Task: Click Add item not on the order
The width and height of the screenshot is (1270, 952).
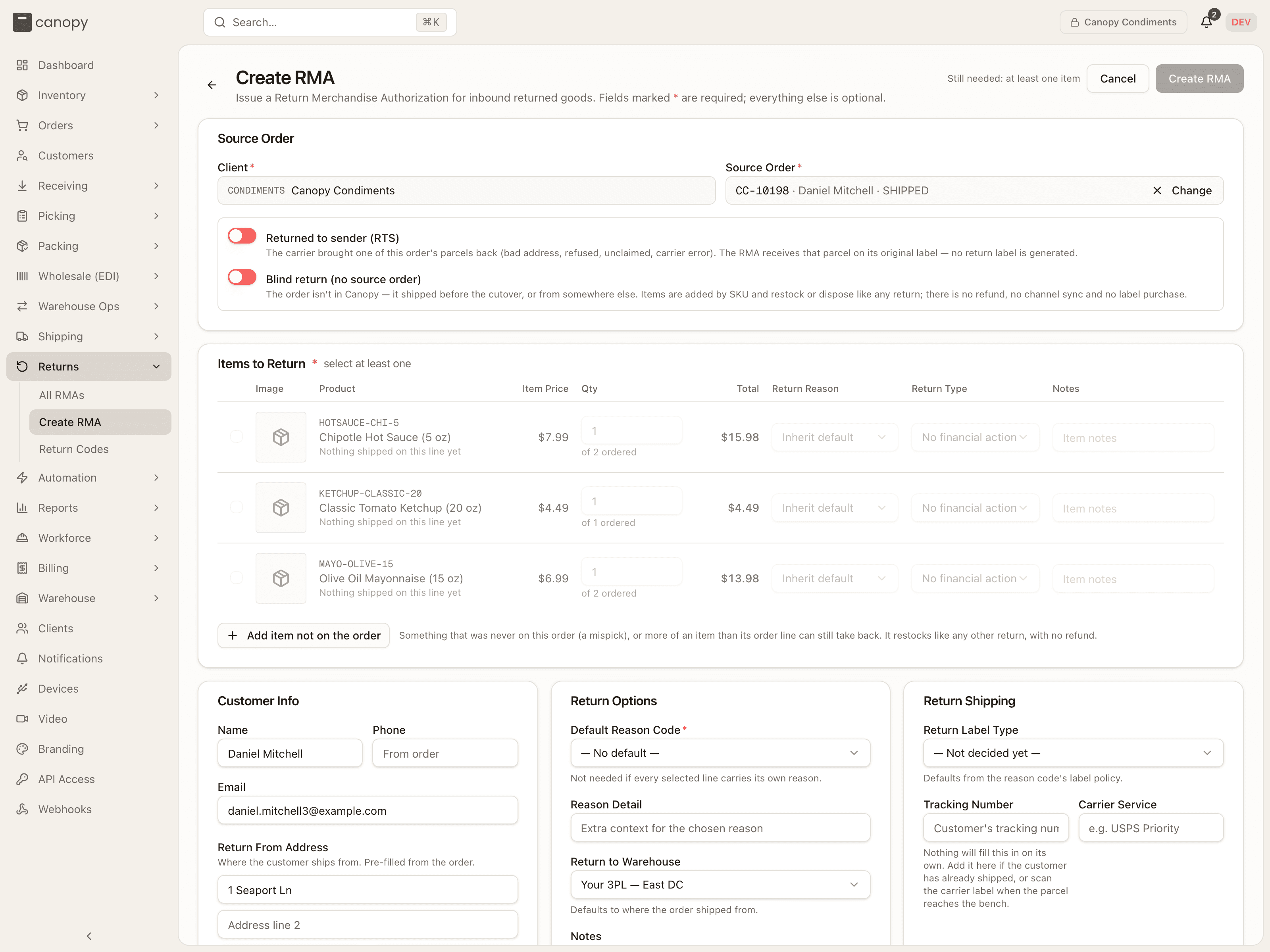Action: click(x=303, y=635)
